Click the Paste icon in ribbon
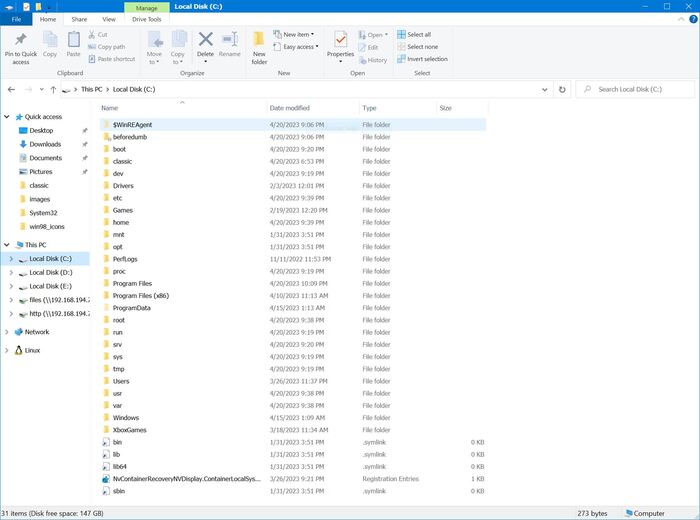This screenshot has width=700, height=520. (74, 40)
